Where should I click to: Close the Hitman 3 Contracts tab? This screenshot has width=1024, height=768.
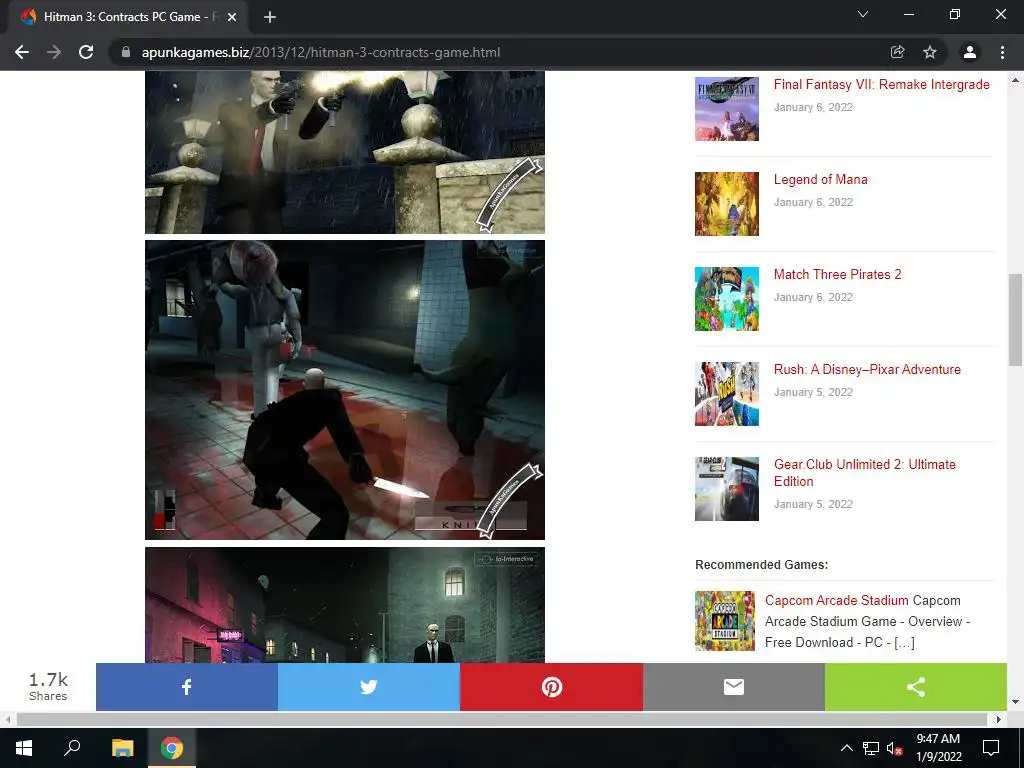(x=232, y=17)
